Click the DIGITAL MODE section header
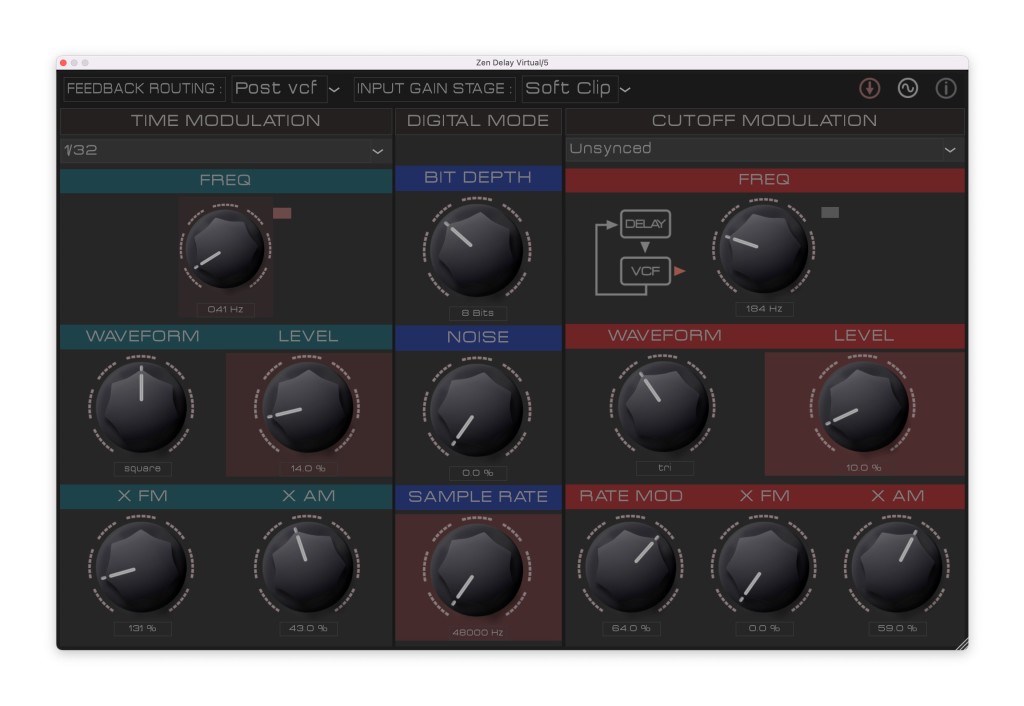This screenshot has height=706, width=1024. (478, 121)
